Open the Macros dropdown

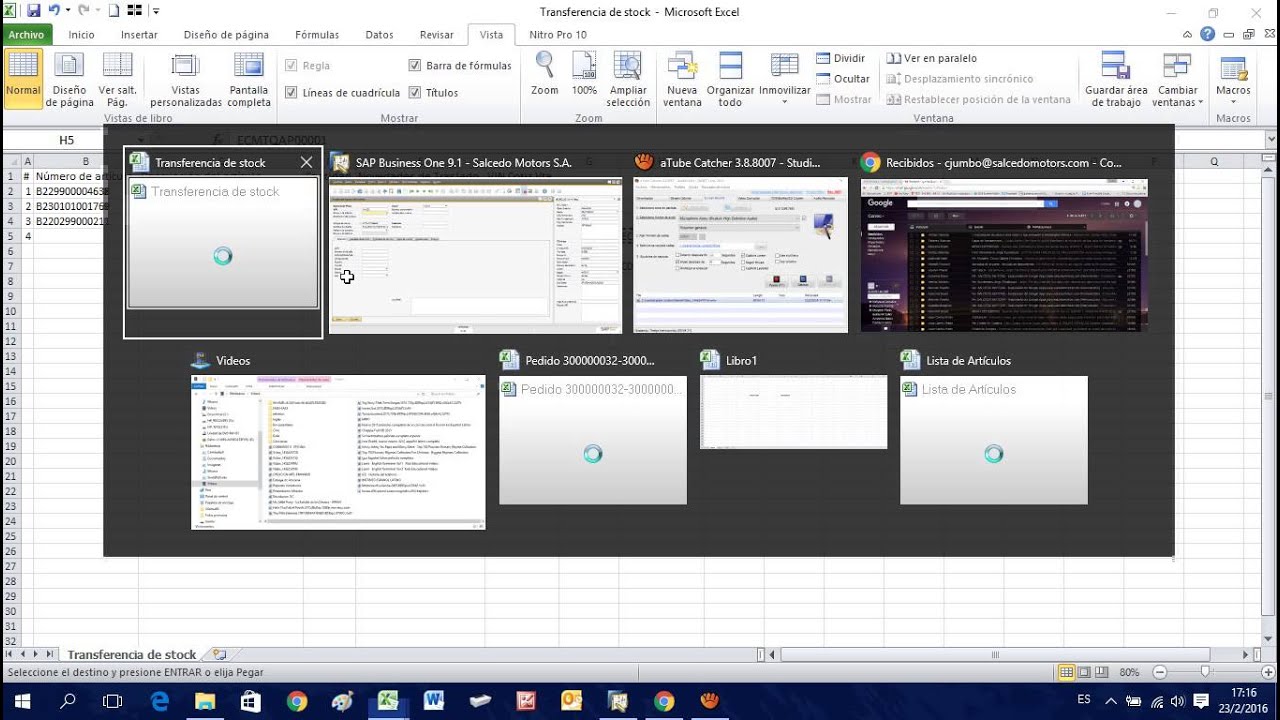pyautogui.click(x=1233, y=78)
